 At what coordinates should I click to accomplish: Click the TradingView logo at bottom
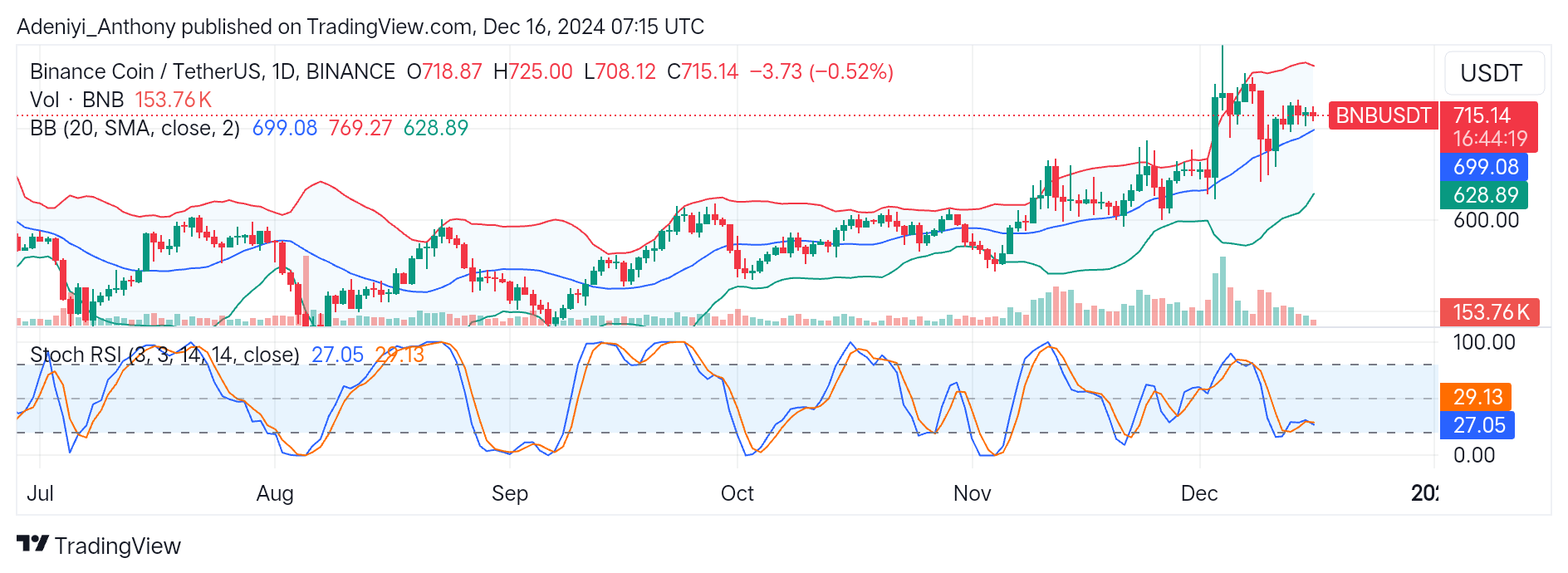pos(99,546)
